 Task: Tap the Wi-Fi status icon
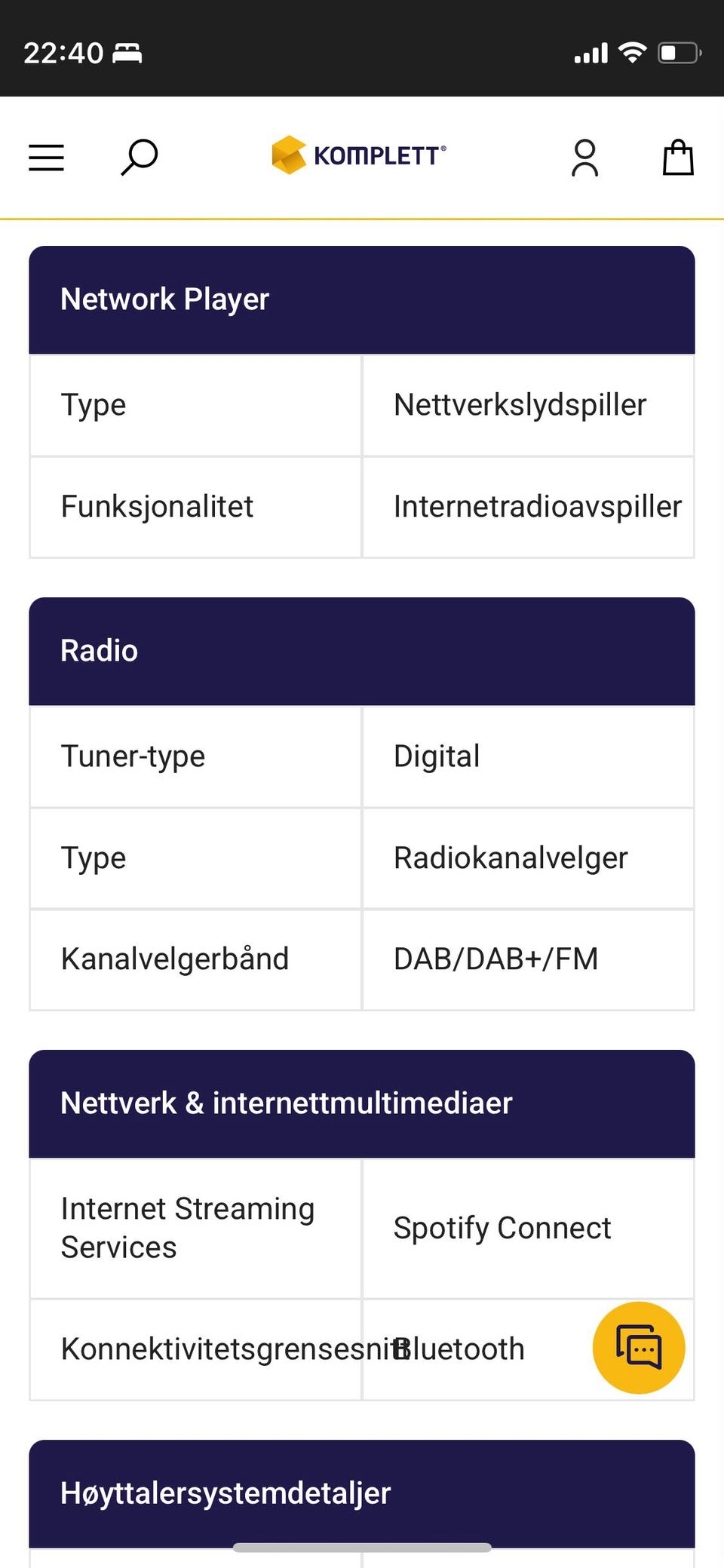click(x=632, y=52)
